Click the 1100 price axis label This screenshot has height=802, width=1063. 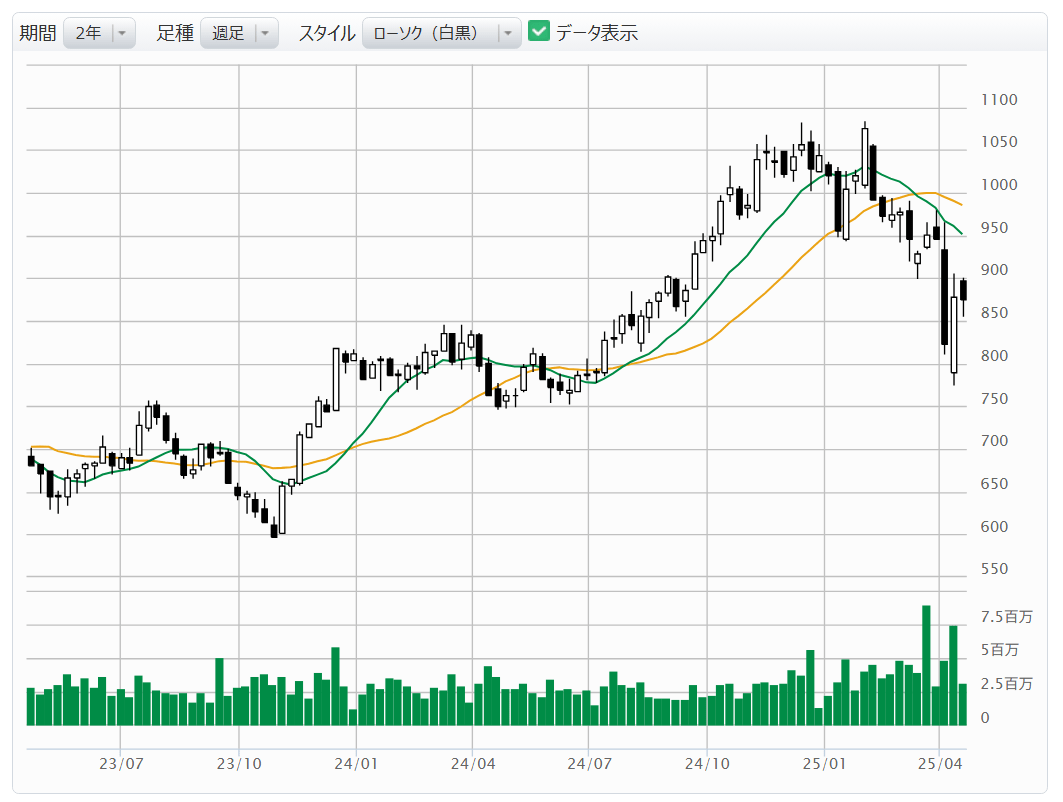pos(999,100)
